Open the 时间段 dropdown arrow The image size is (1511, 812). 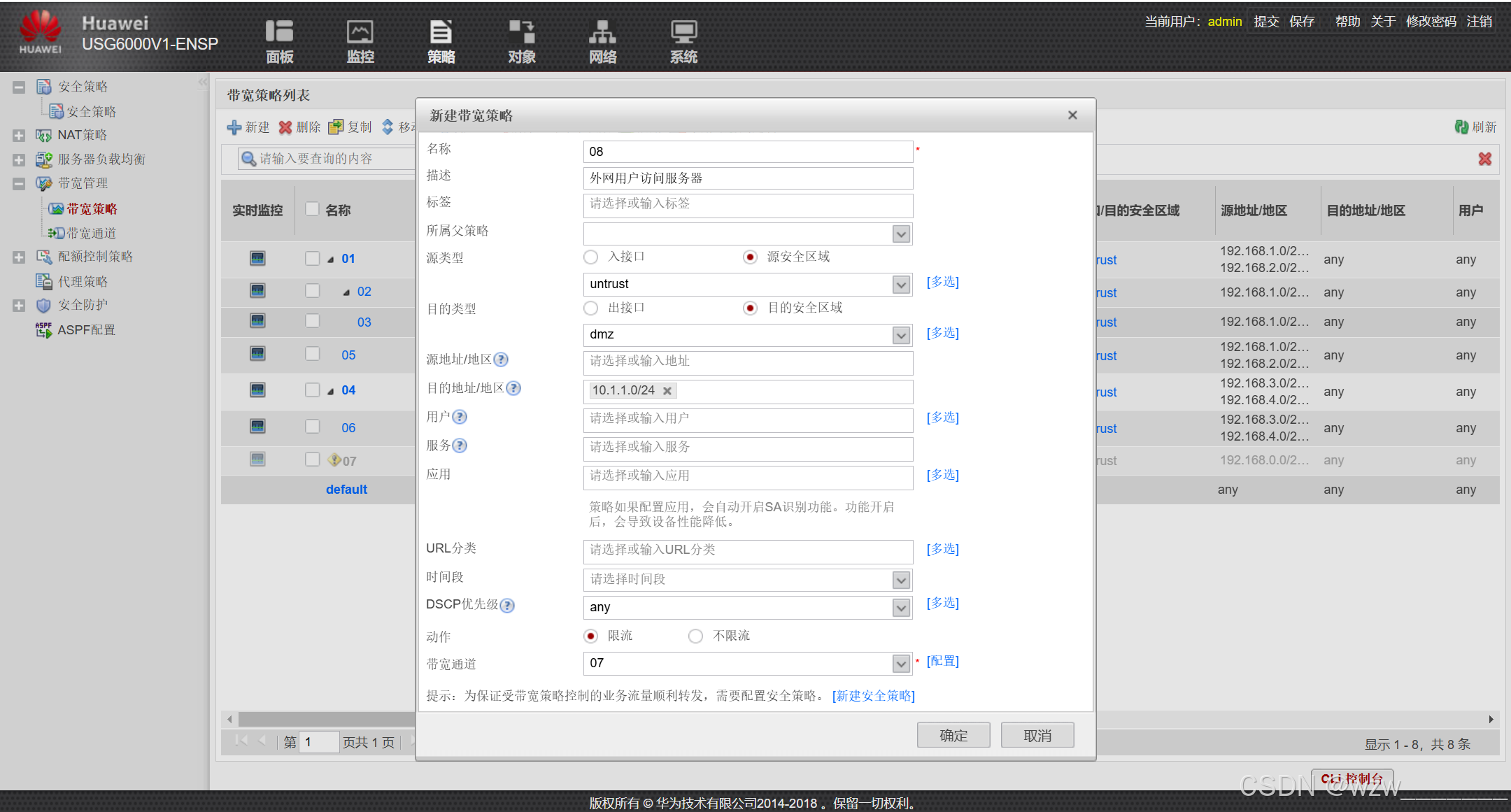point(901,580)
